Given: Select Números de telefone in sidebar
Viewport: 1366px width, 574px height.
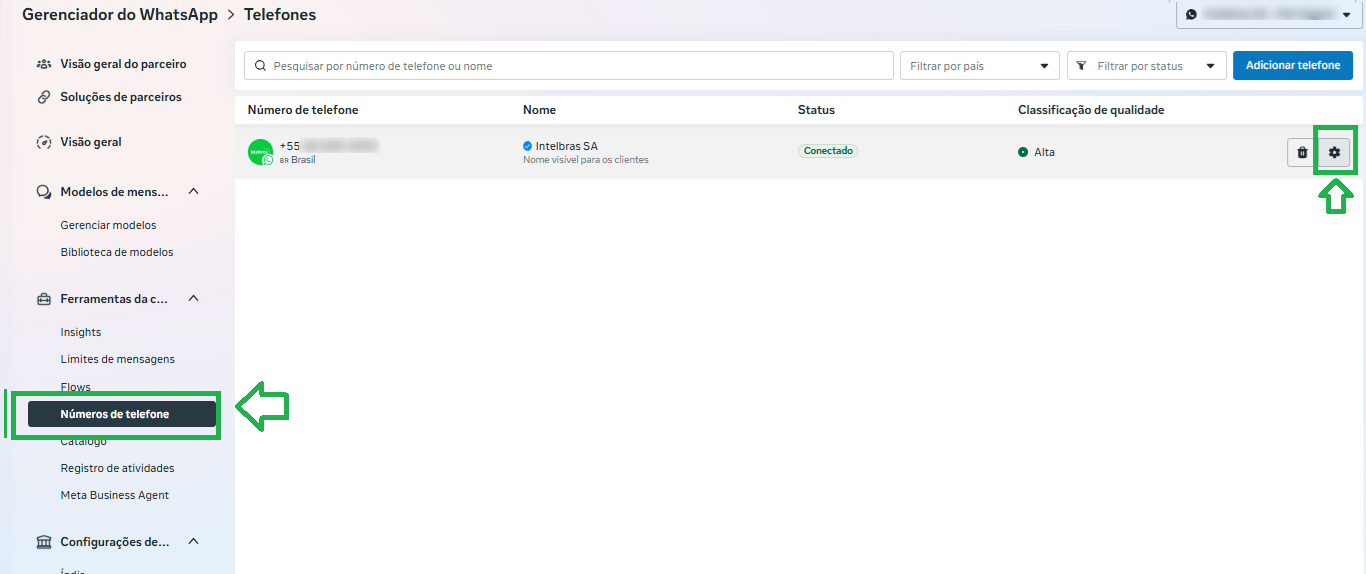Looking at the screenshot, I should 122,414.
